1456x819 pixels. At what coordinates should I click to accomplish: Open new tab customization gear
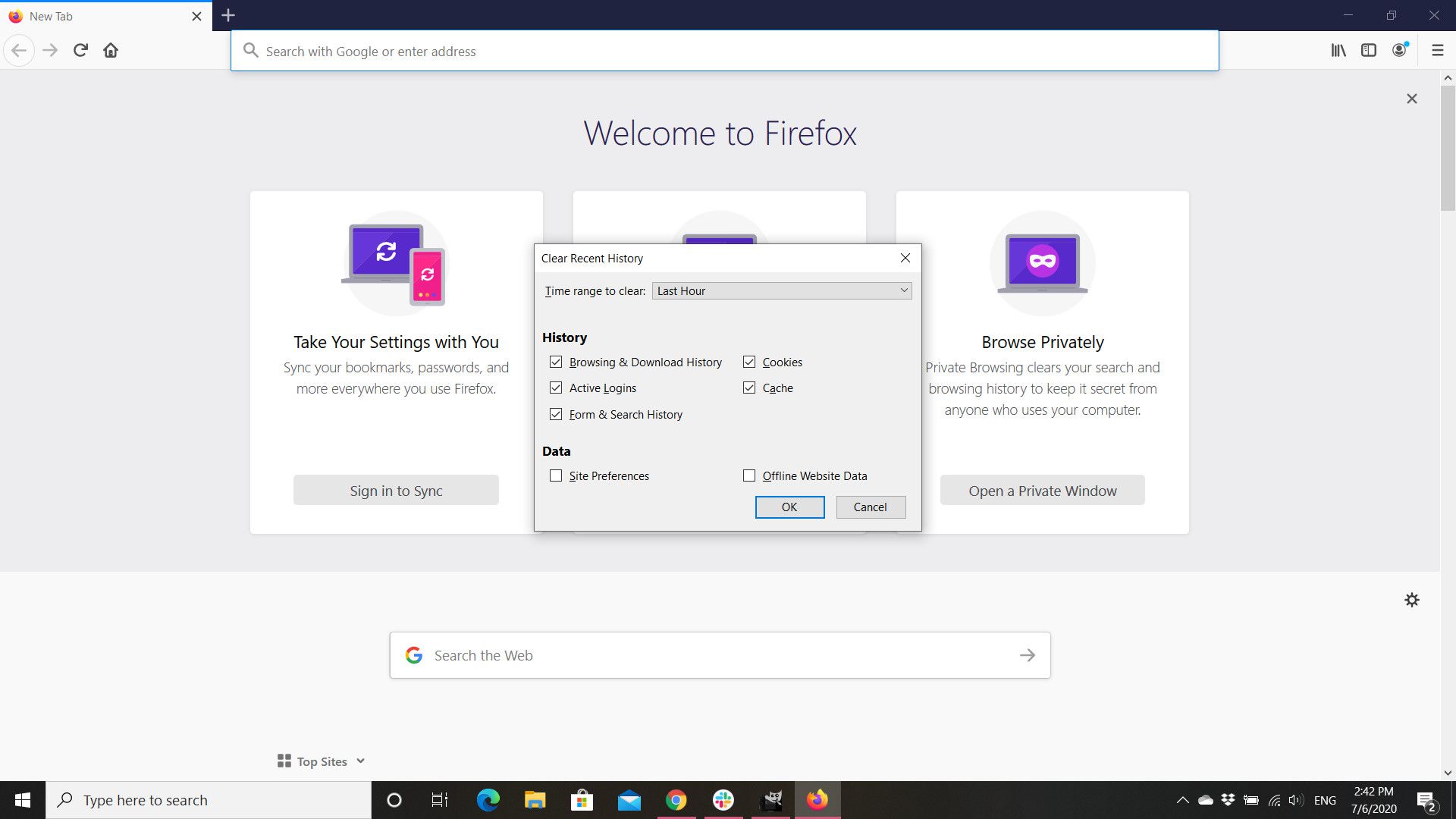[1411, 600]
